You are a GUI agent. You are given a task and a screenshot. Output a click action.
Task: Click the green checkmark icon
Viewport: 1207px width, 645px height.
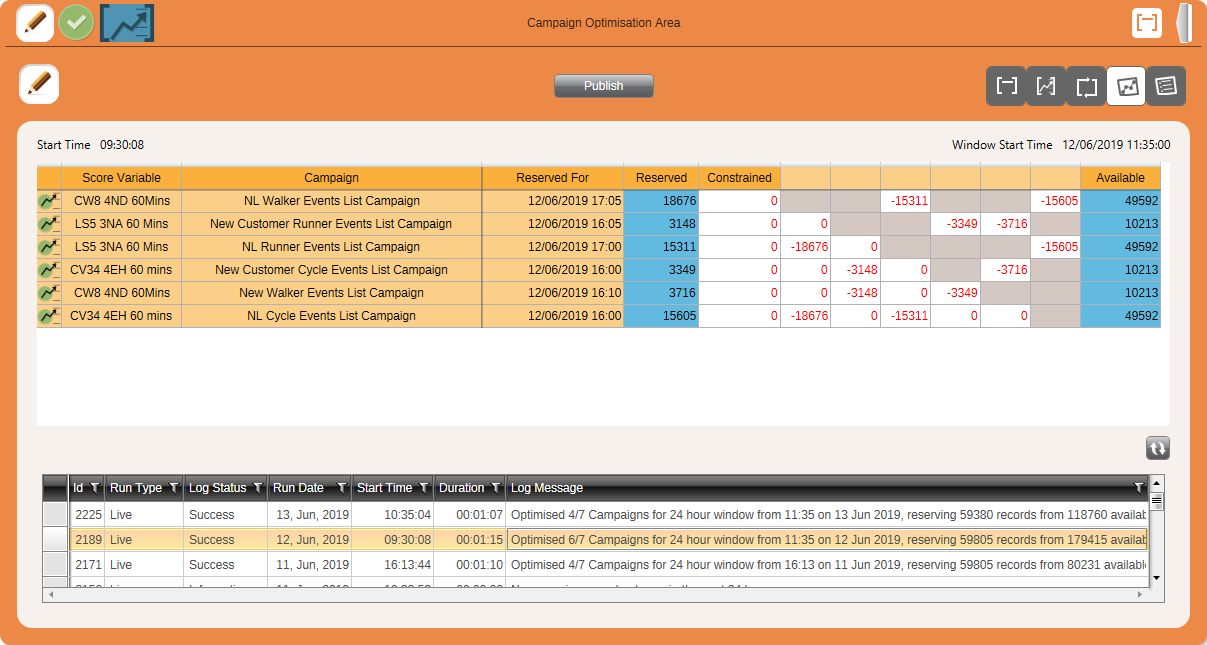click(76, 22)
